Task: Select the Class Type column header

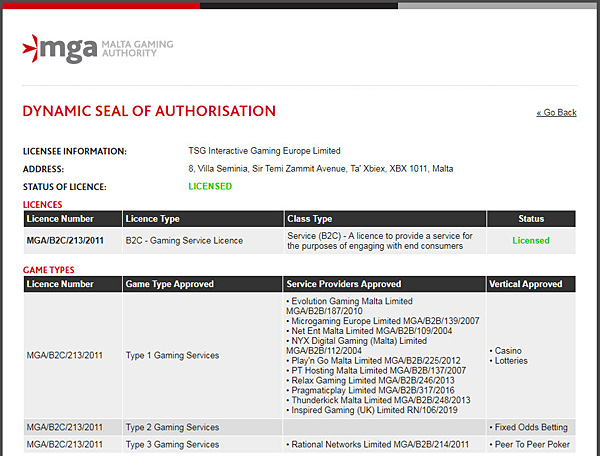Action: [x=309, y=219]
